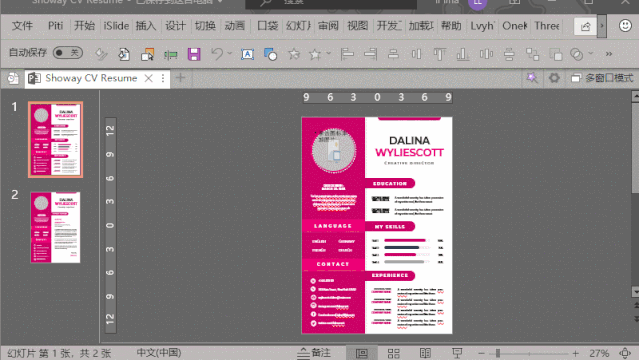Screen dimensions: 639x360
Task: Switch to the 插入 tab
Action: pos(146,26)
